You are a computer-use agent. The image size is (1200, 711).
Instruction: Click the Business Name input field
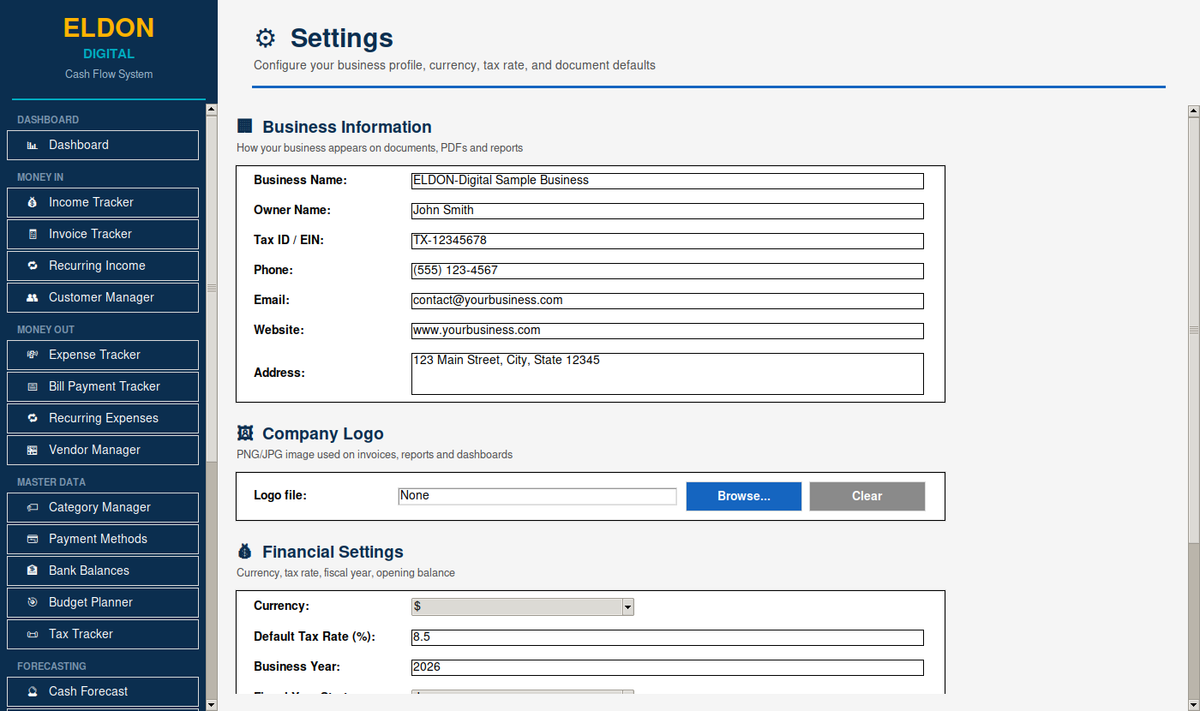tap(667, 181)
